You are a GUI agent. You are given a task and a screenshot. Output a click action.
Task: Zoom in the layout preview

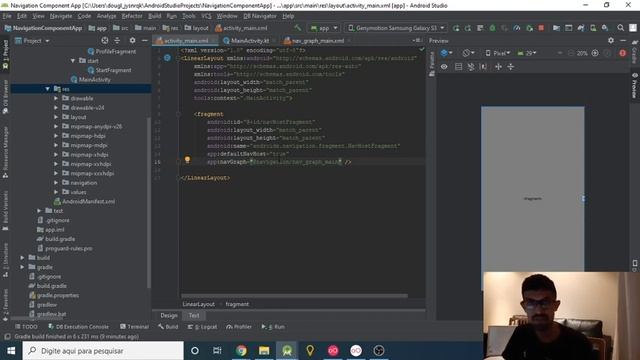point(595,53)
